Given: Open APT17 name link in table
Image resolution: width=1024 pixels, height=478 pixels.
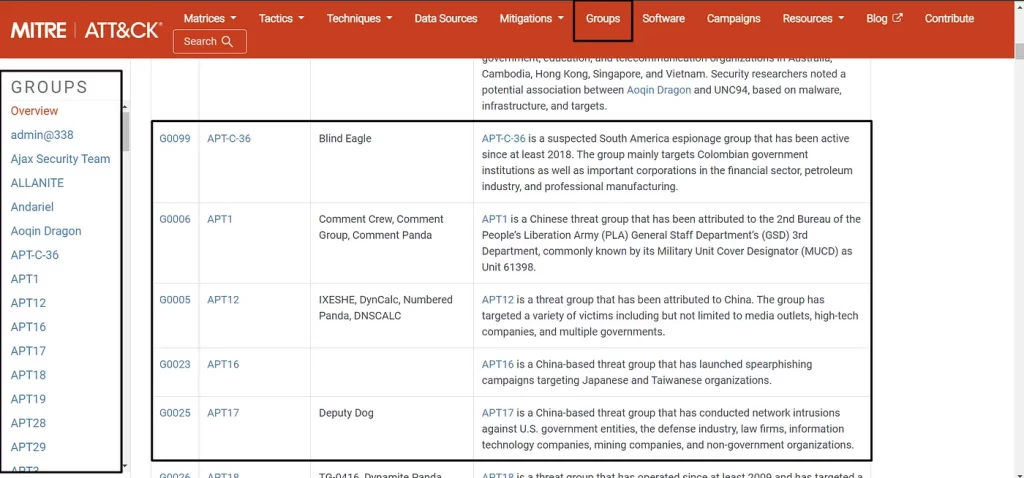Looking at the screenshot, I should click(223, 413).
